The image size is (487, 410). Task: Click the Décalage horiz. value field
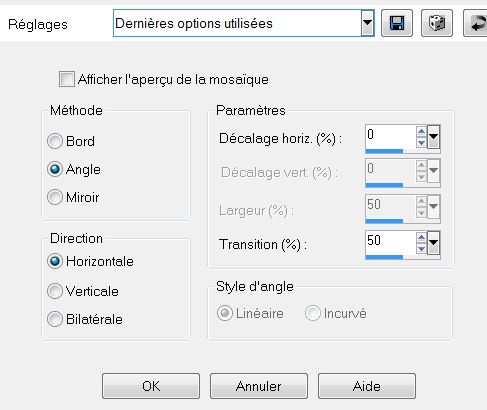pyautogui.click(x=391, y=136)
